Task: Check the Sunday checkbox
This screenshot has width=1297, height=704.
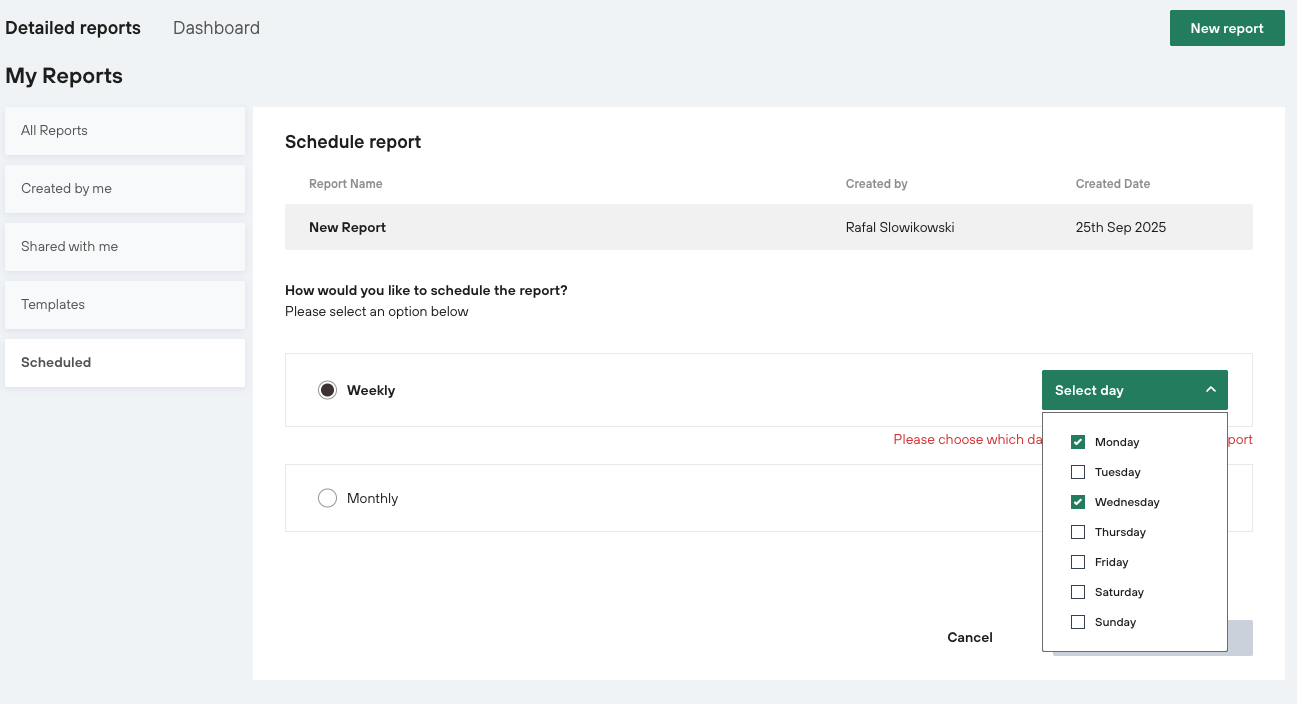Action: (1078, 622)
